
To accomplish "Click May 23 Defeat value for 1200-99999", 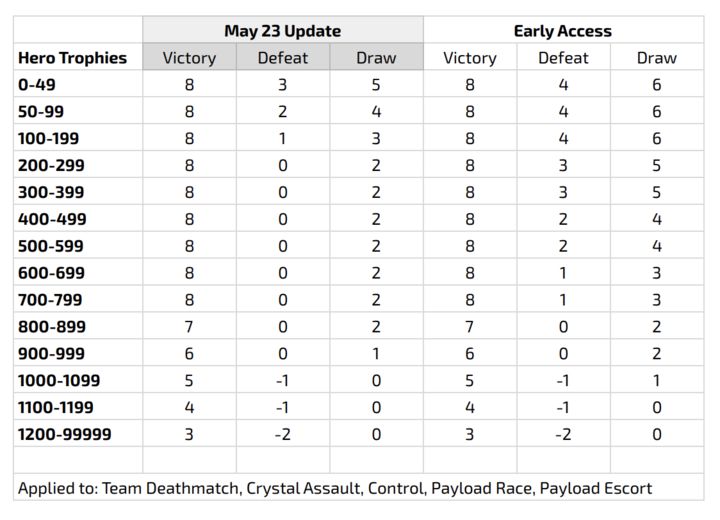I will [x=283, y=434].
